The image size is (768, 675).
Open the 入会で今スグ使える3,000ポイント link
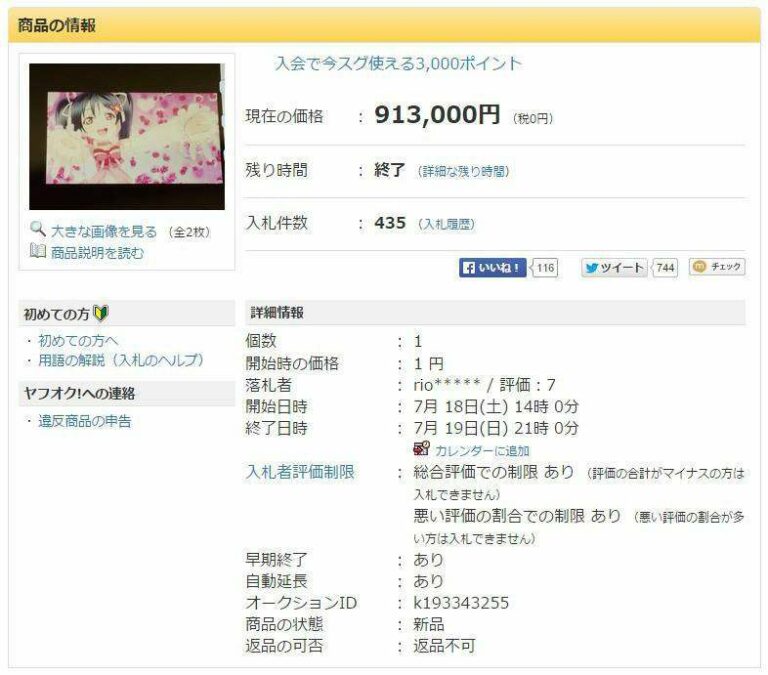(x=398, y=63)
